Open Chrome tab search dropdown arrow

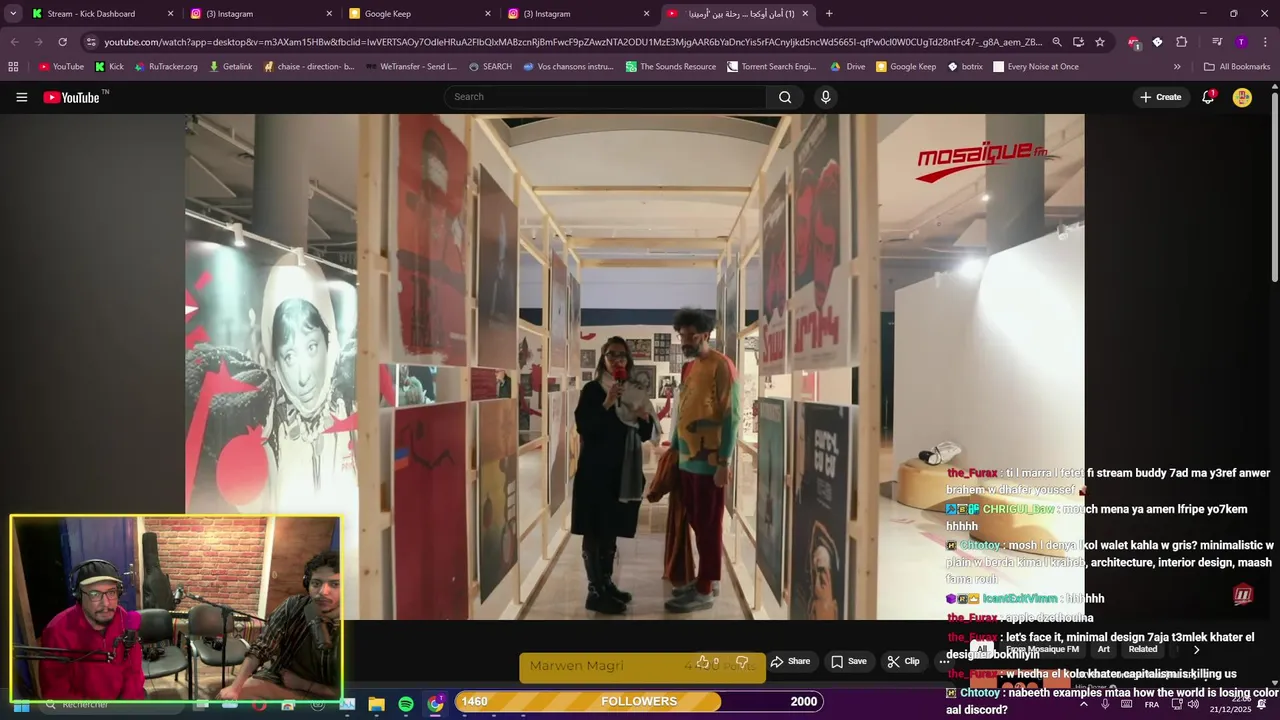click(13, 14)
